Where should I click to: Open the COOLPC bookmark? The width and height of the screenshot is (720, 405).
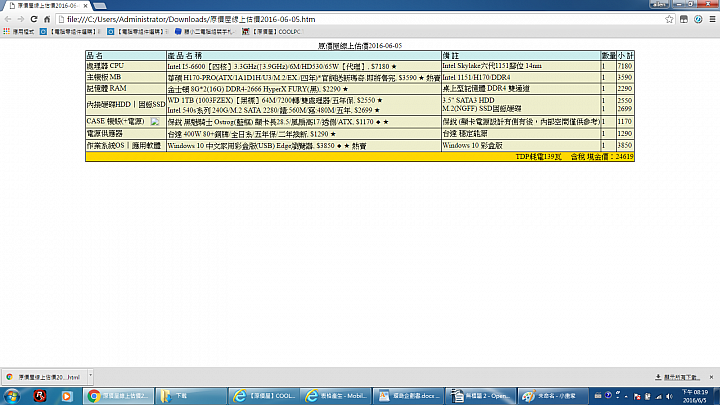pos(271,32)
